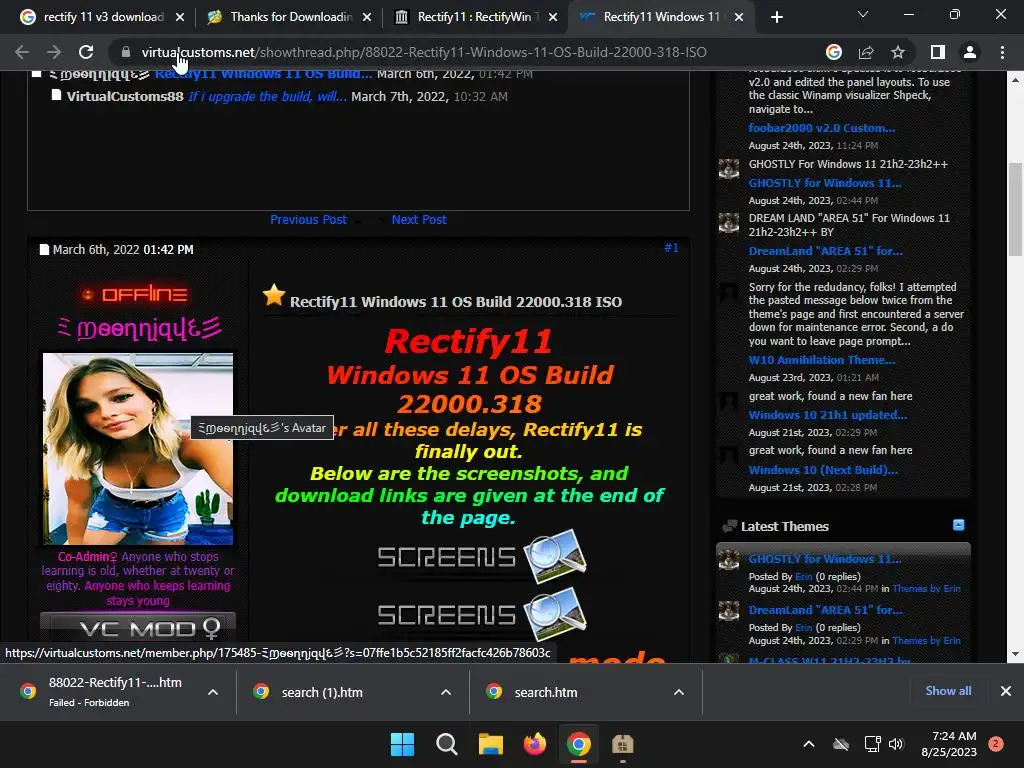Open a new browser tab

point(776,17)
